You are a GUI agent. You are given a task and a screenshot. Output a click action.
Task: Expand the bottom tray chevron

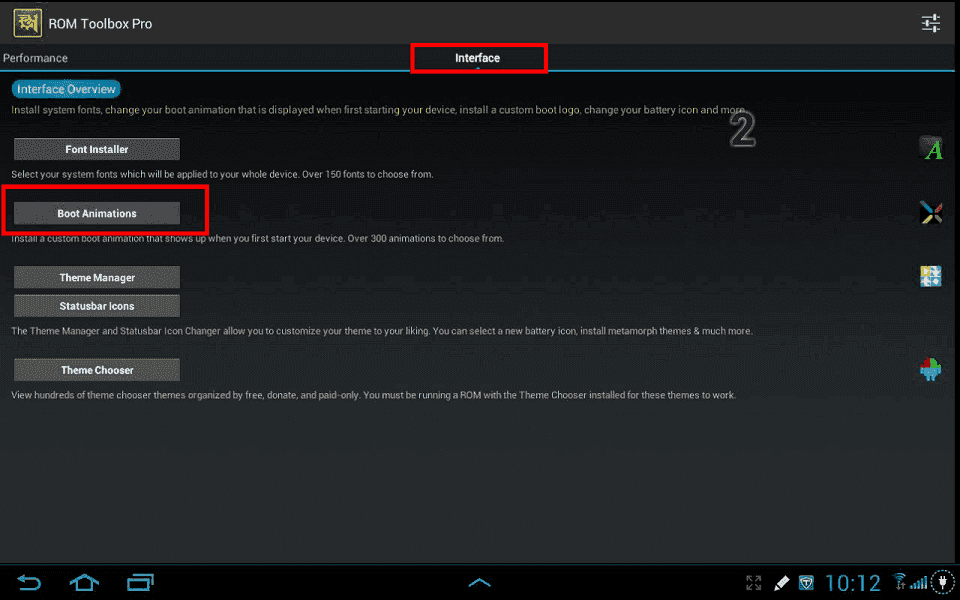479,582
